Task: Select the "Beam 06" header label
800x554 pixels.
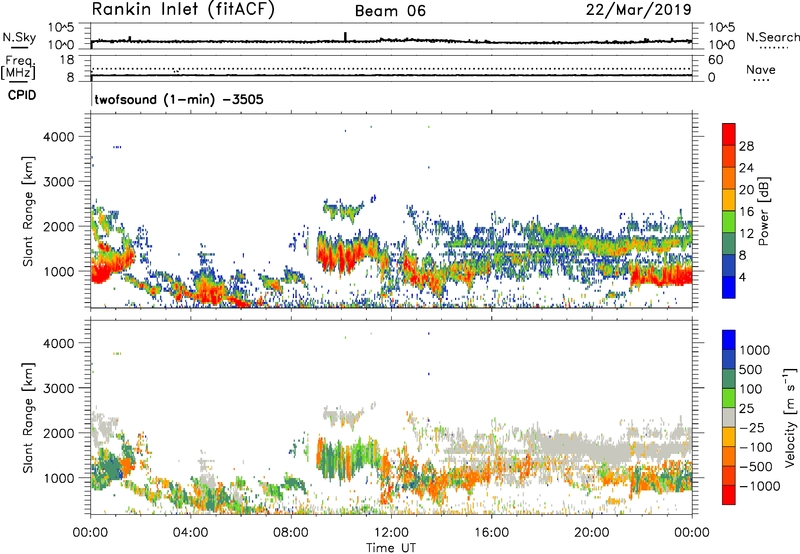Action: [x=390, y=11]
